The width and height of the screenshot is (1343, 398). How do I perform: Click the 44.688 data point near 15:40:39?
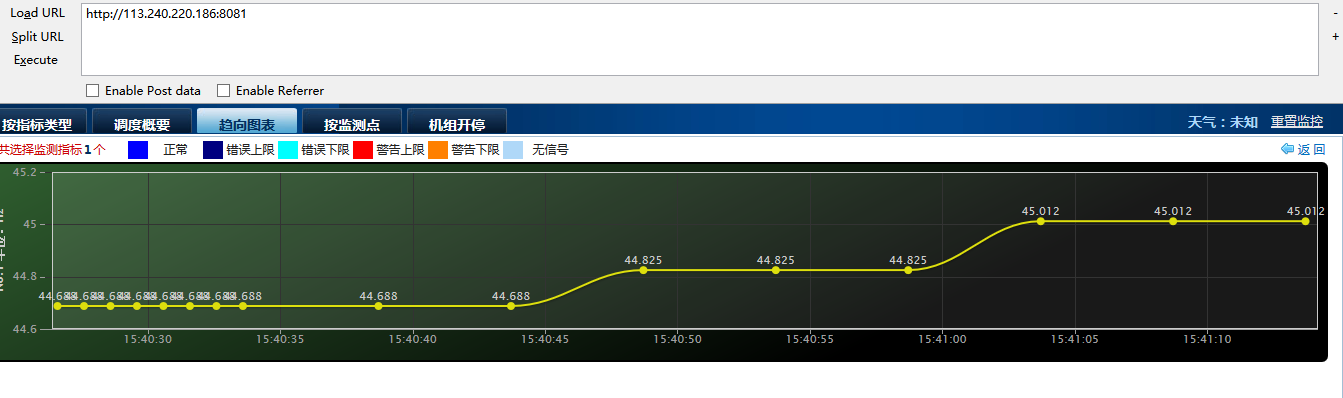tap(378, 306)
